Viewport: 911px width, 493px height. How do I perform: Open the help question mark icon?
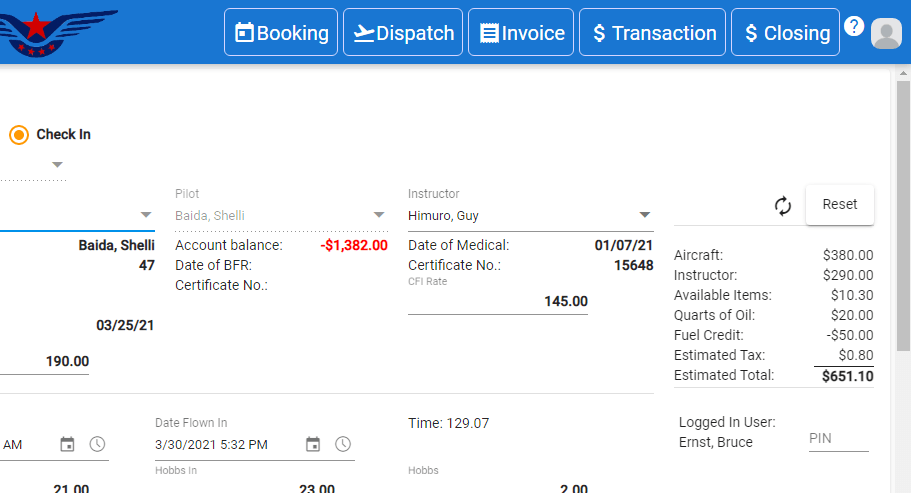pos(853,26)
